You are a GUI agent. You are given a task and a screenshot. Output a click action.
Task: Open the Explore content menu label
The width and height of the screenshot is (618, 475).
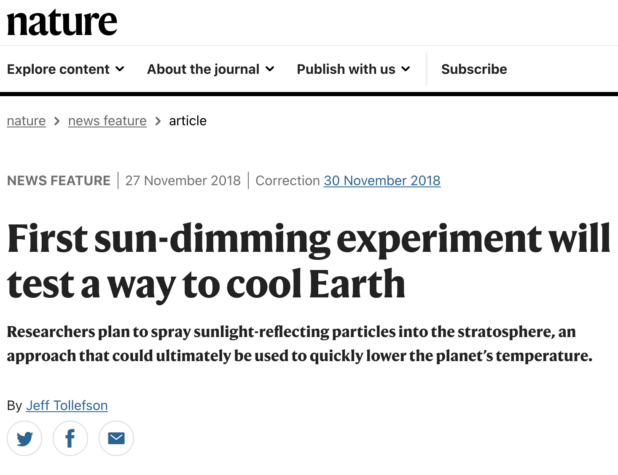tap(59, 69)
